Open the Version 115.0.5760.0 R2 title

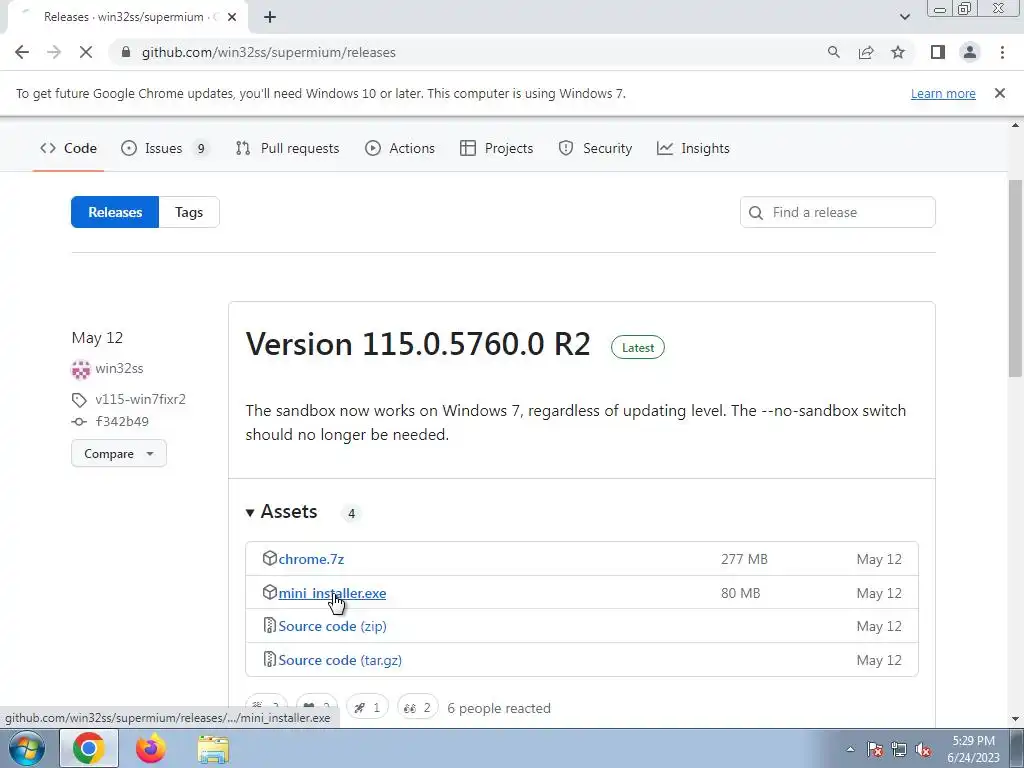(x=418, y=344)
